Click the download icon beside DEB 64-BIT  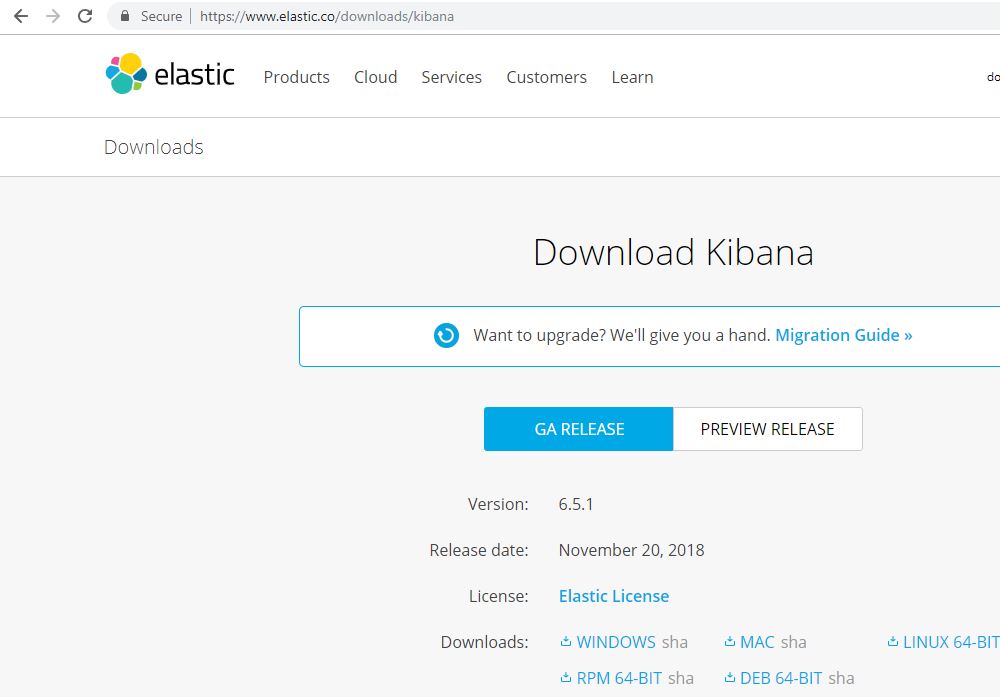[730, 678]
